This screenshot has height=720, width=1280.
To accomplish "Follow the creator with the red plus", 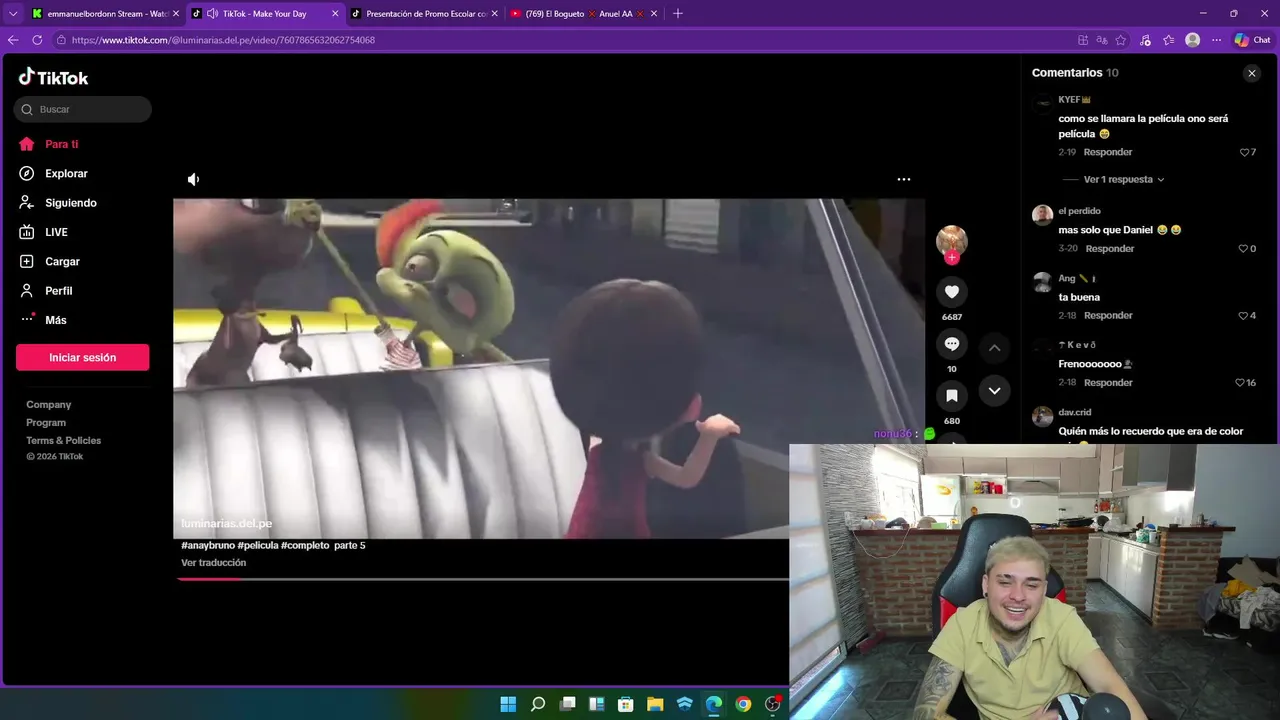I will (952, 257).
